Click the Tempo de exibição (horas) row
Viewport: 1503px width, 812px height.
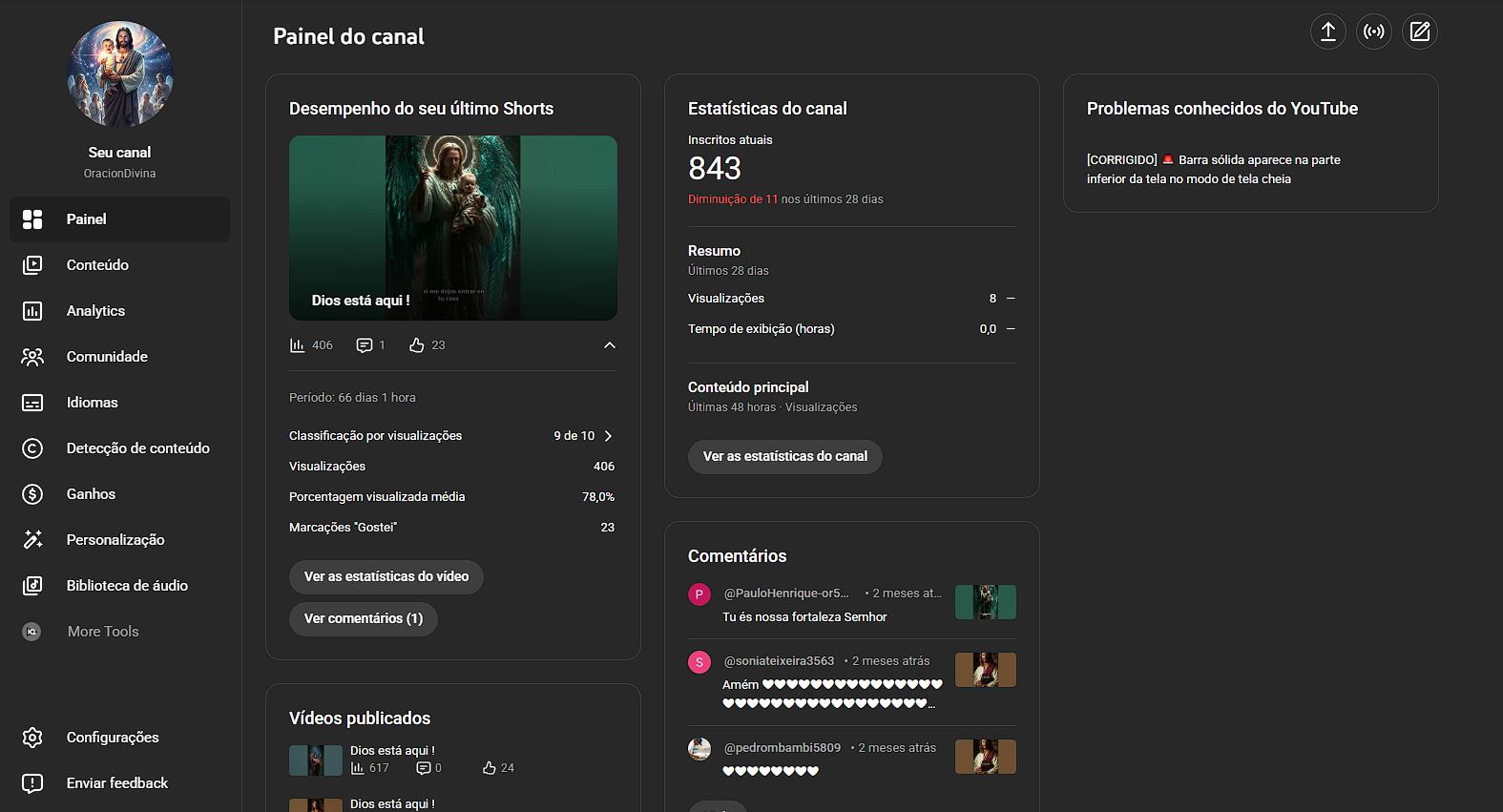click(851, 329)
